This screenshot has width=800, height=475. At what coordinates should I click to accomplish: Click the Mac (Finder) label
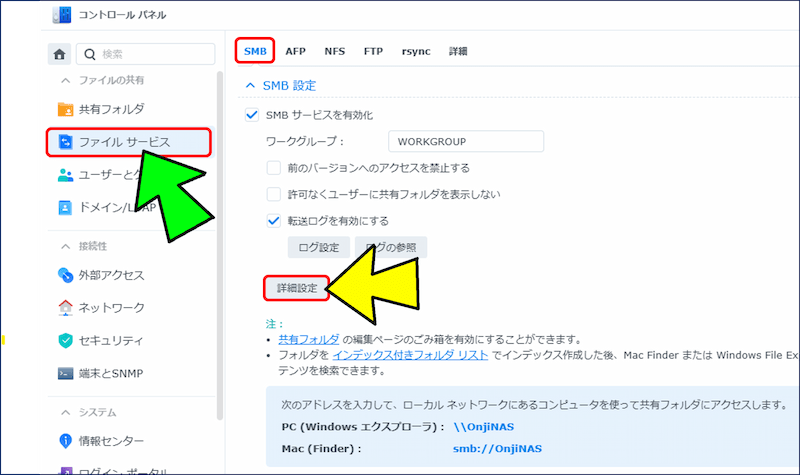(x=321, y=448)
